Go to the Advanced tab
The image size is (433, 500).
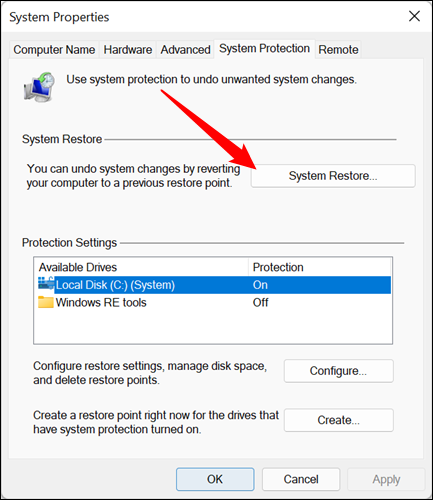coord(185,50)
